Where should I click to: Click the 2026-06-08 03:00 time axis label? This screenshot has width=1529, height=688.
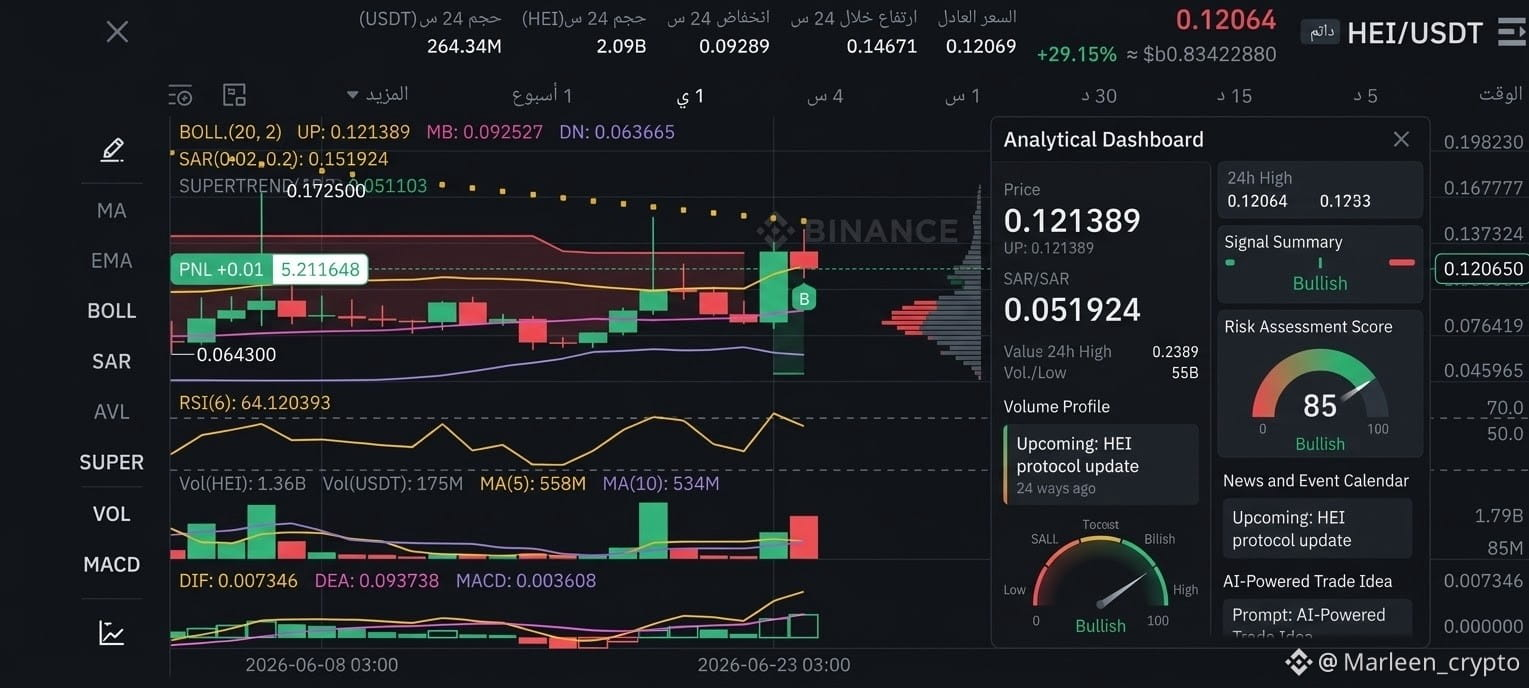[321, 665]
